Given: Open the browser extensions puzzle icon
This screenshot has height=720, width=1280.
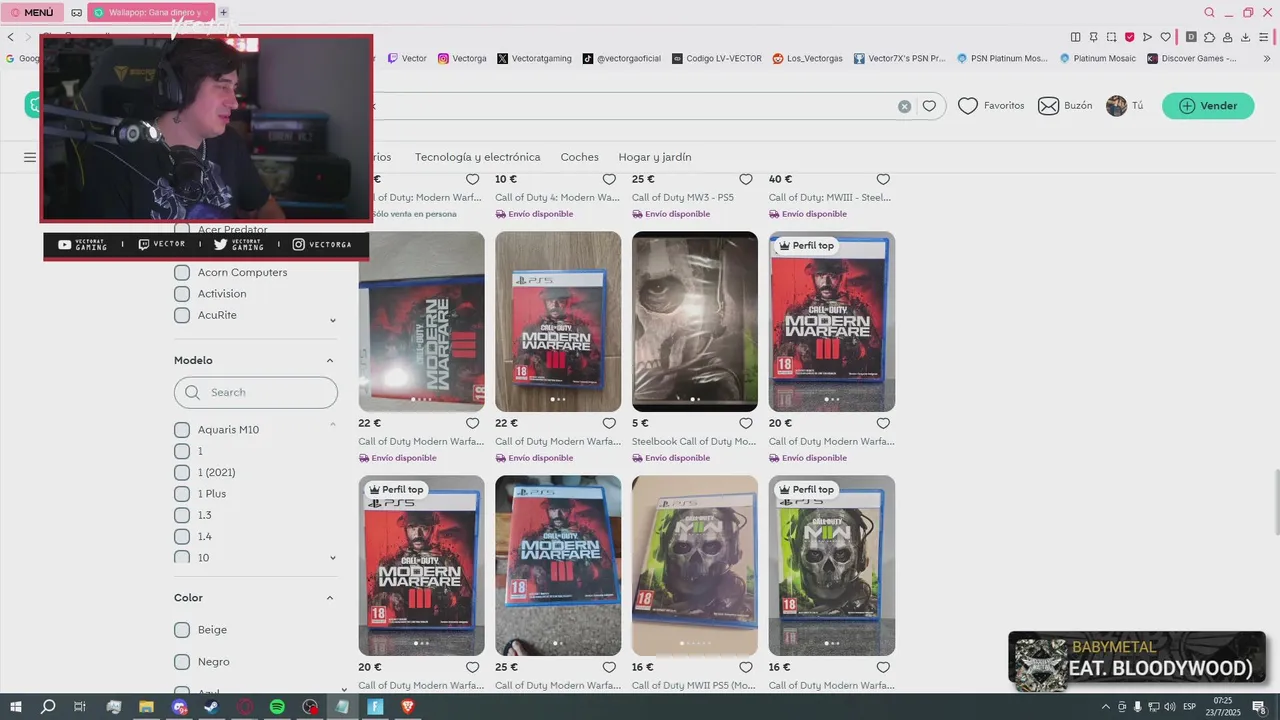Looking at the screenshot, I should pyautogui.click(x=1209, y=37).
